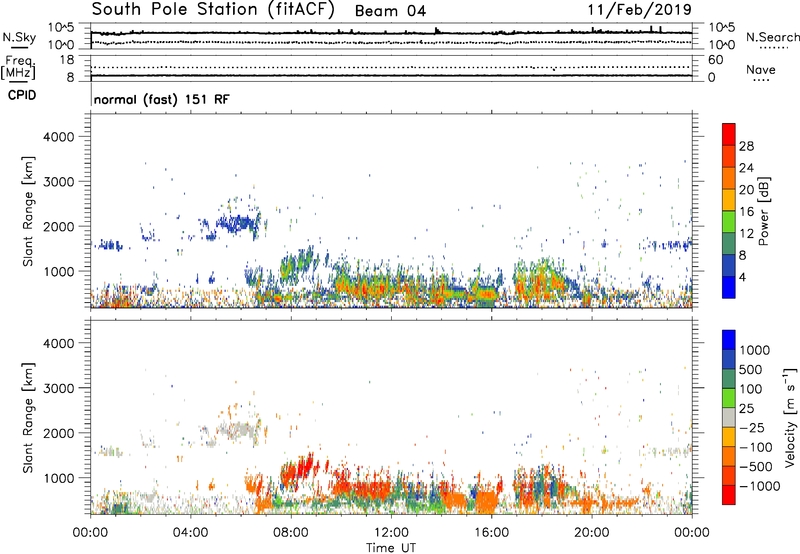Click the 'CPID' label
This screenshot has height=554, width=800.
(x=22, y=95)
